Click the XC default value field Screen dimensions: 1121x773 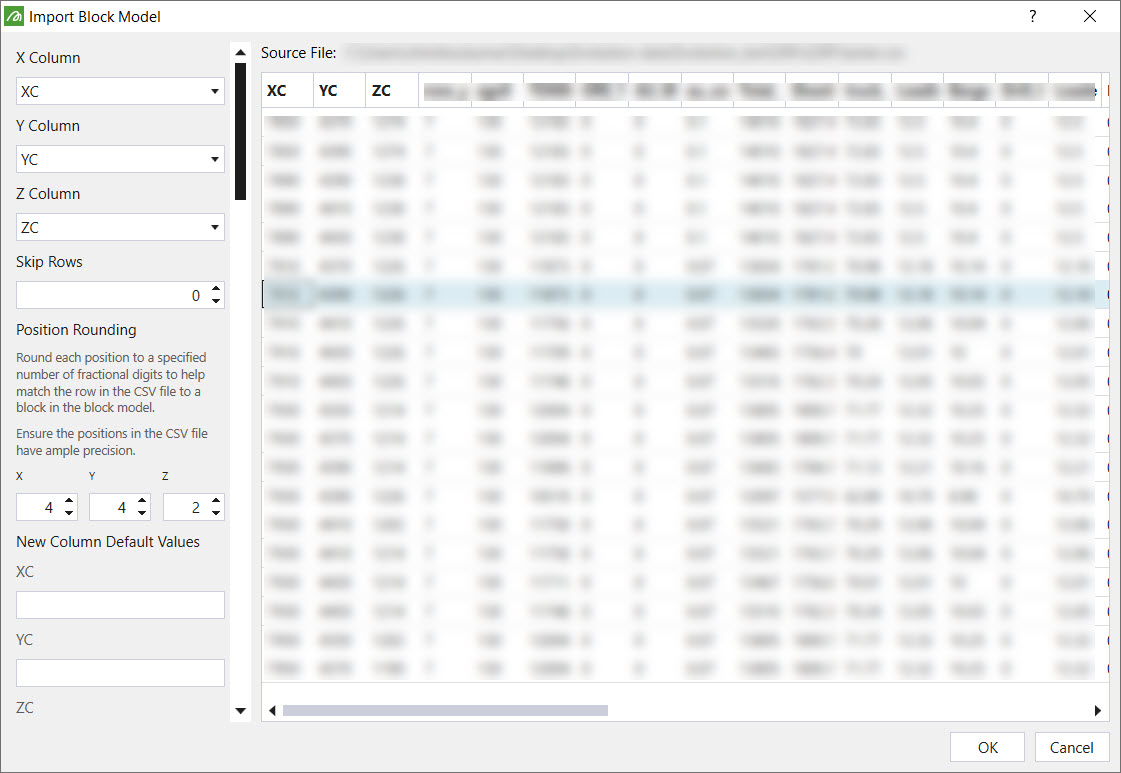click(120, 605)
